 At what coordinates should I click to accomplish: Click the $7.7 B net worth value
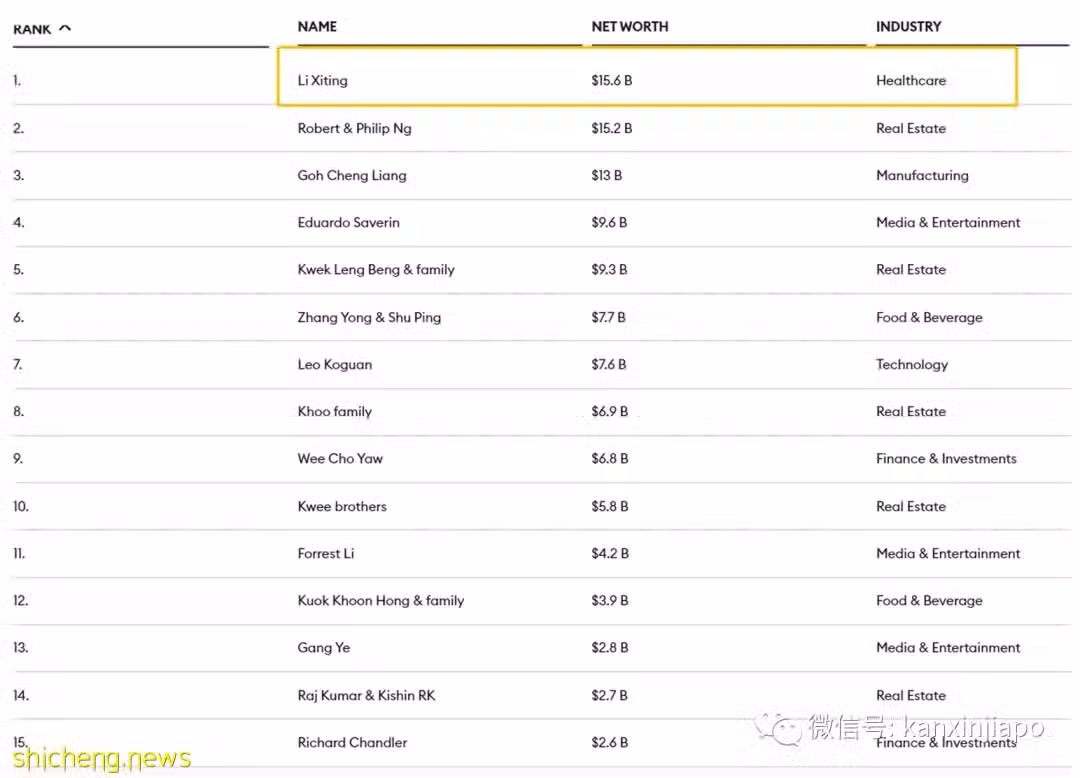(609, 317)
